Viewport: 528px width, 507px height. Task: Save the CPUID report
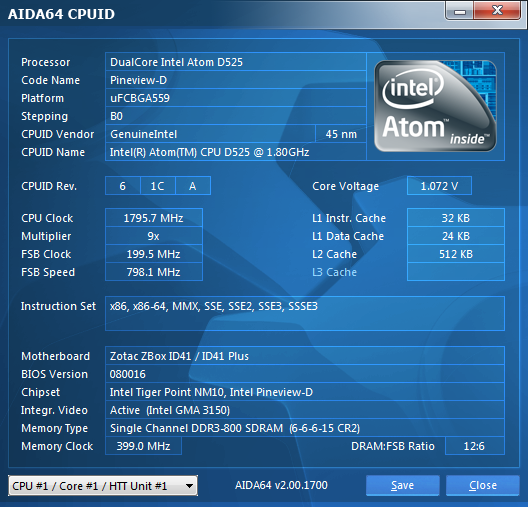click(403, 485)
